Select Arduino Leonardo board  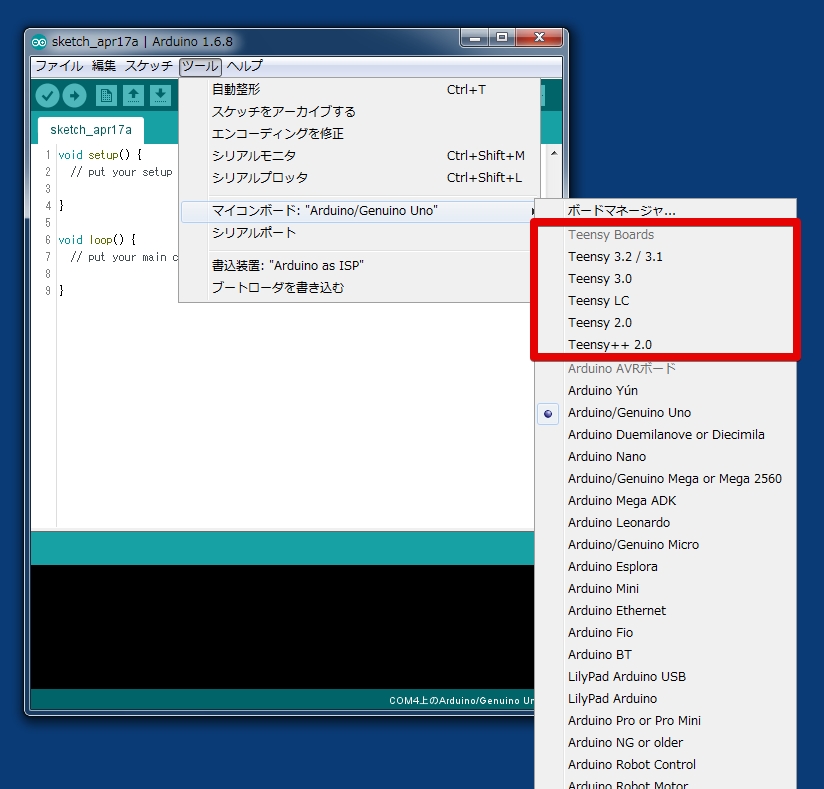[x=665, y=523]
